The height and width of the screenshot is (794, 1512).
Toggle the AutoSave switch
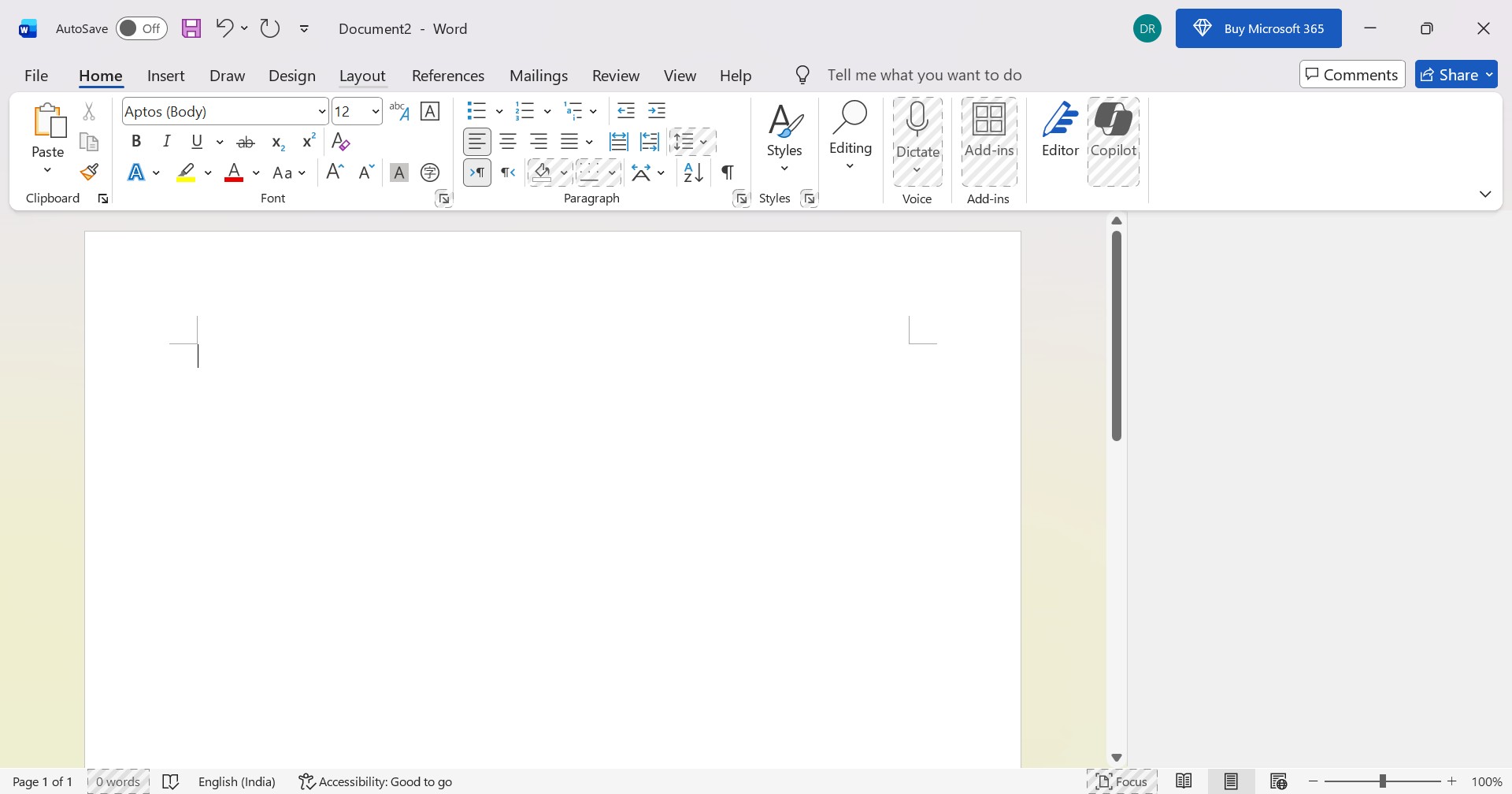coord(141,28)
